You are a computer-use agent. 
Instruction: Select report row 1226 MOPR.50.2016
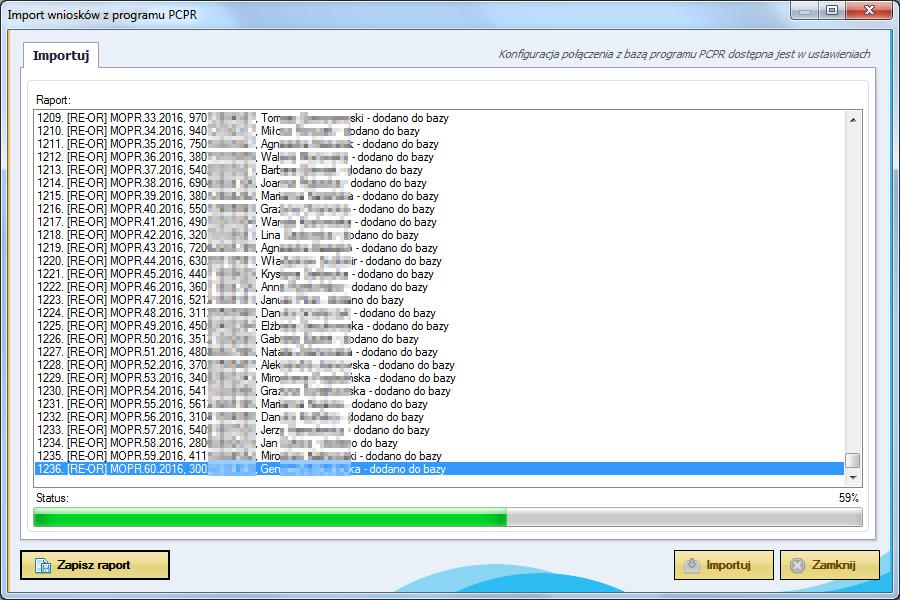tap(439, 339)
